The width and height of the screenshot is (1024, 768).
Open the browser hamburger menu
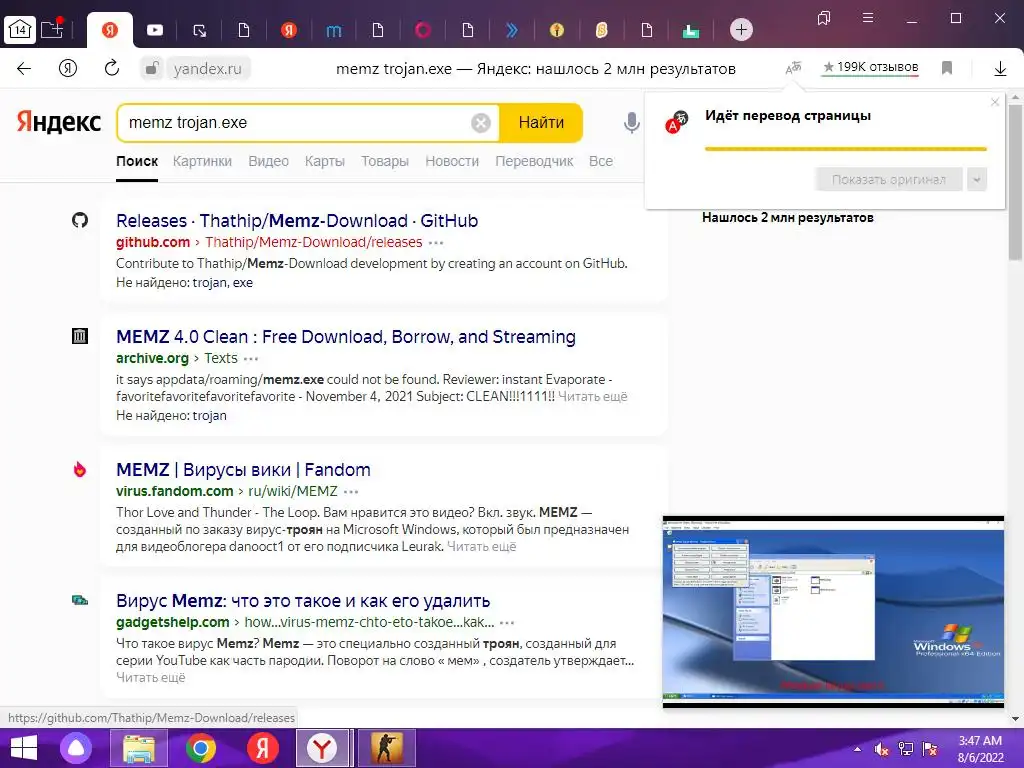pyautogui.click(x=867, y=18)
